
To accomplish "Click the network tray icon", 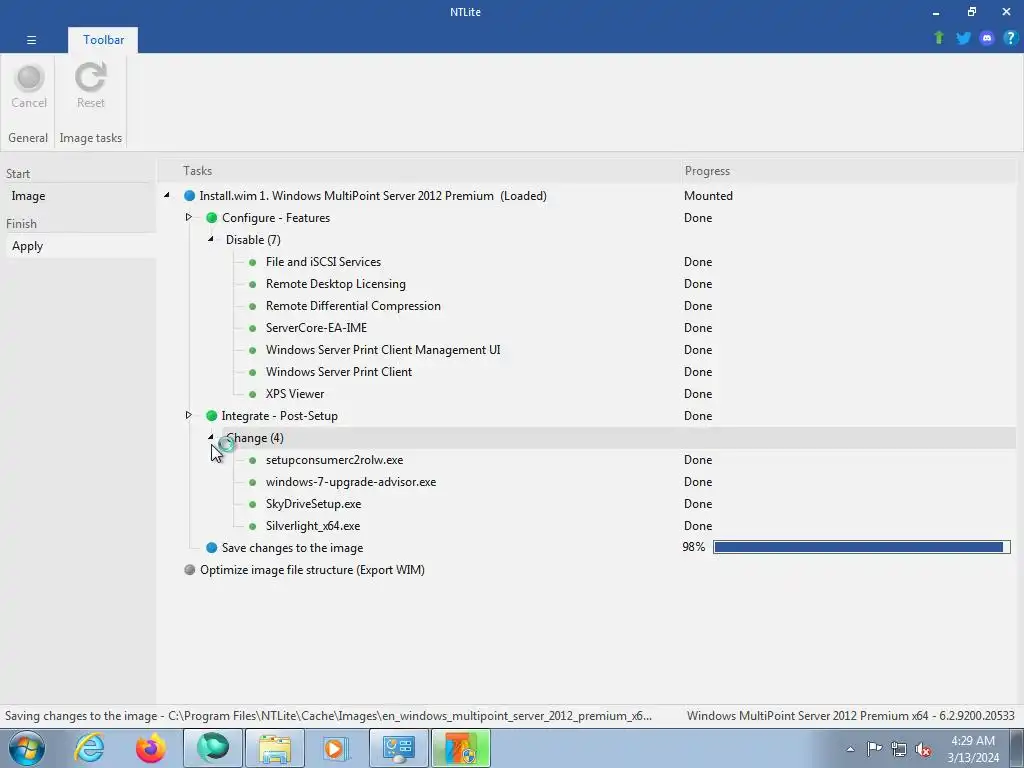I will [x=899, y=749].
